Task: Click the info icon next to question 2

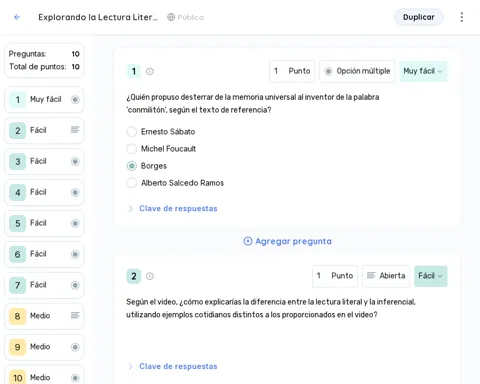Action: click(150, 276)
